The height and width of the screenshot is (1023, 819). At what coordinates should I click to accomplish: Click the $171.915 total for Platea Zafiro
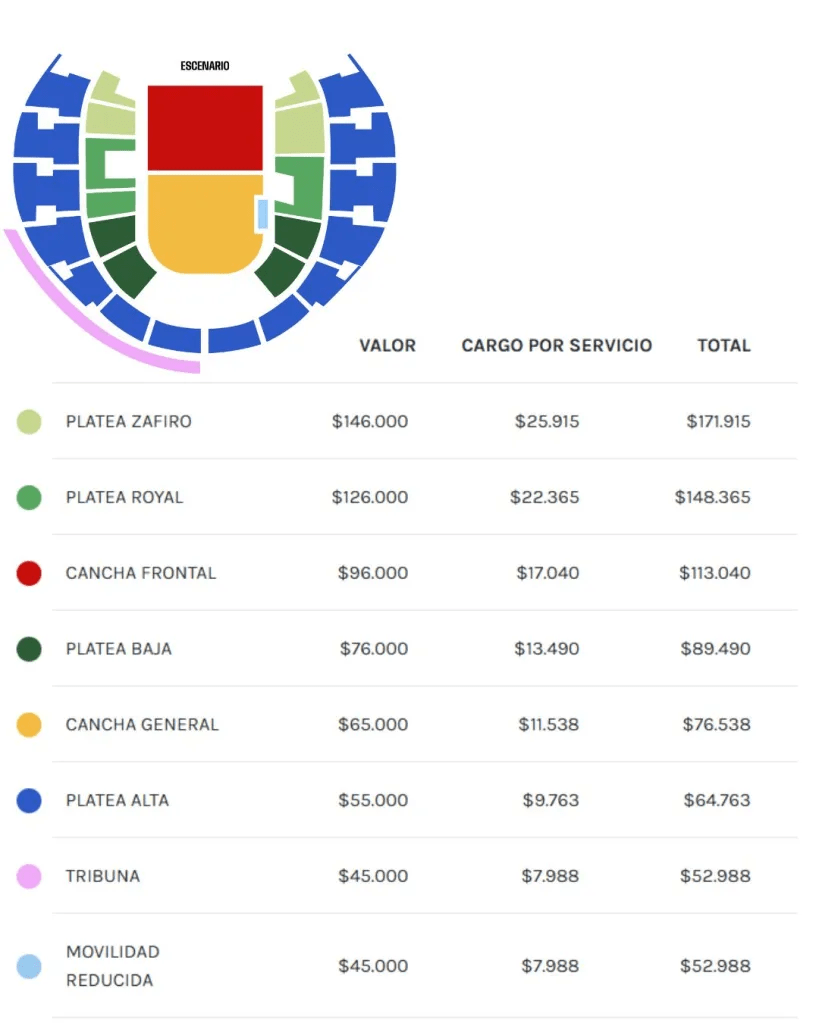coord(718,422)
